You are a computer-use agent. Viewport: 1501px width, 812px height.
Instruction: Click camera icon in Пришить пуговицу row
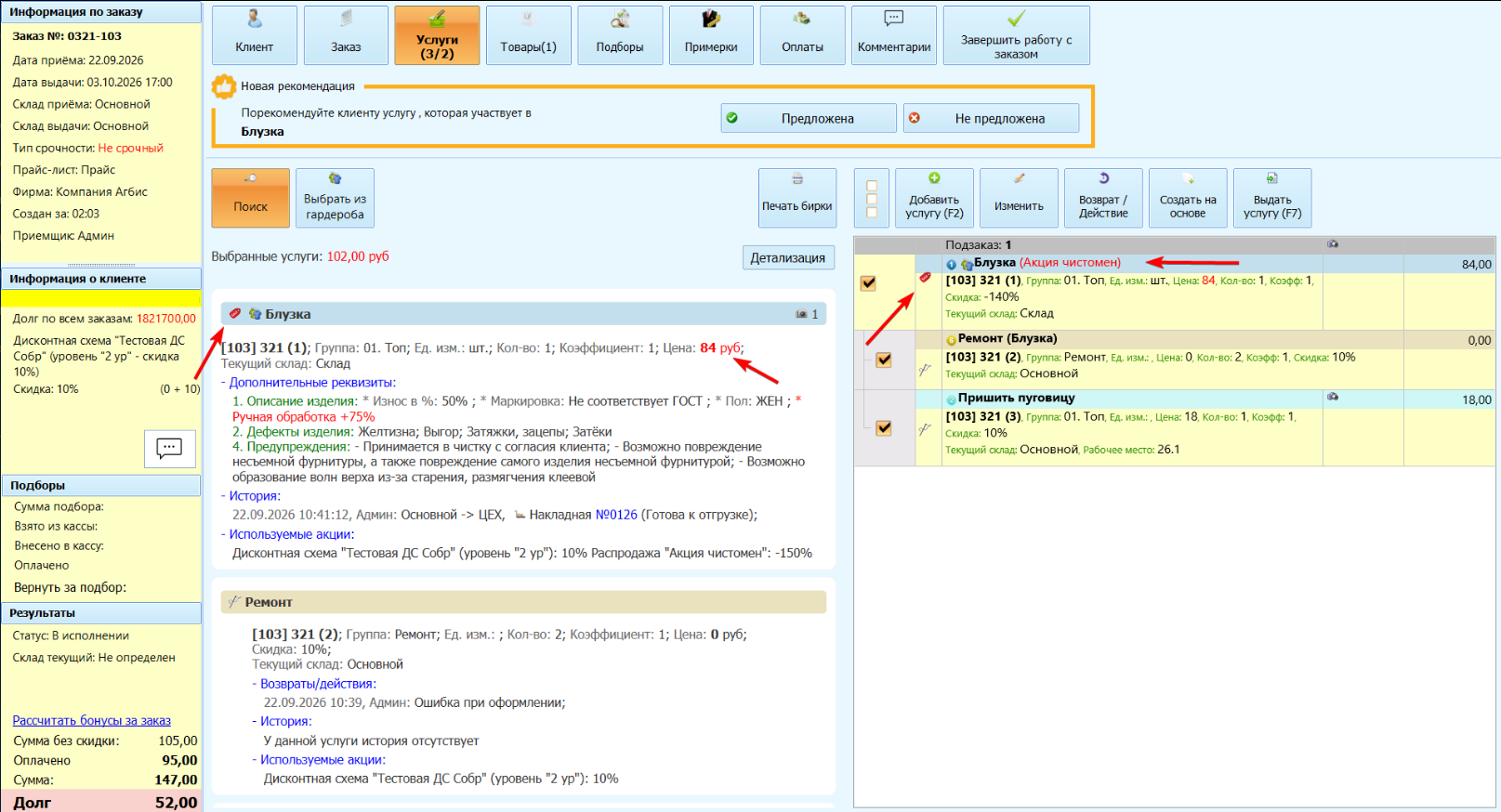click(x=1333, y=397)
